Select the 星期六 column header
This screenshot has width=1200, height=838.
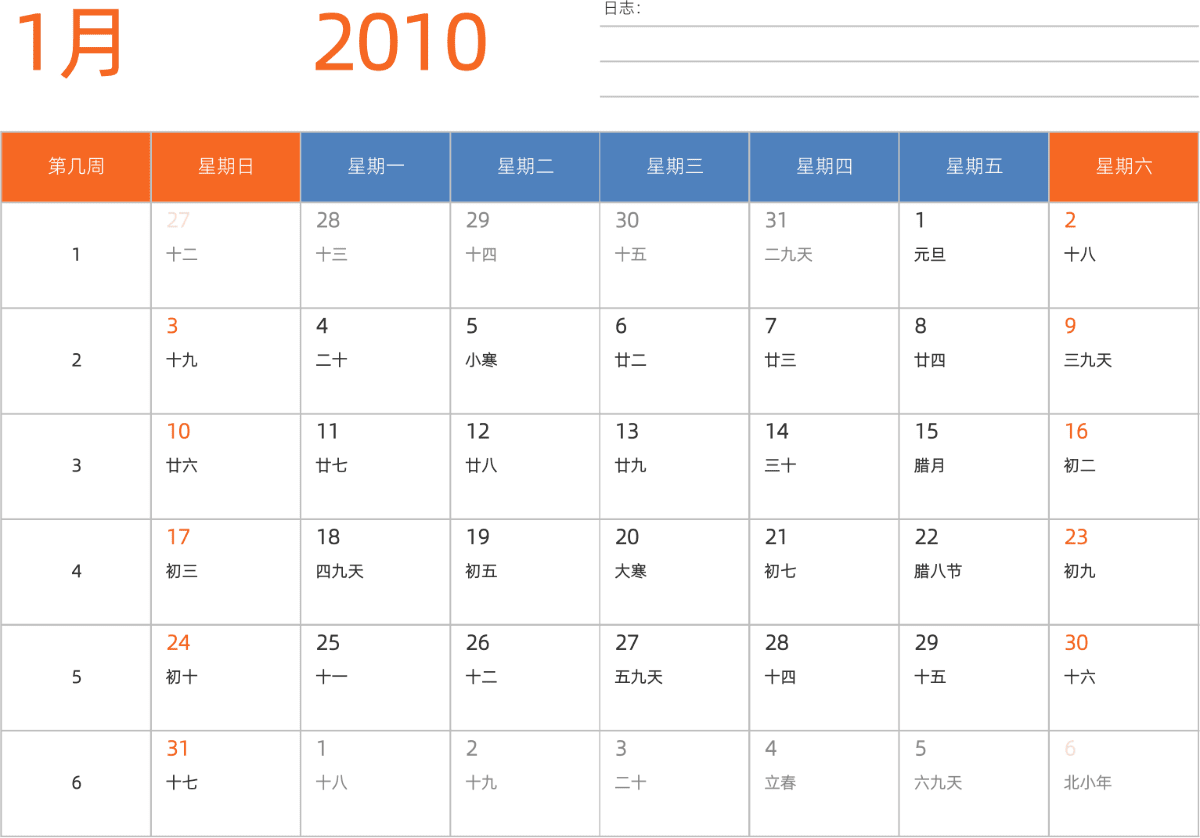click(1124, 167)
